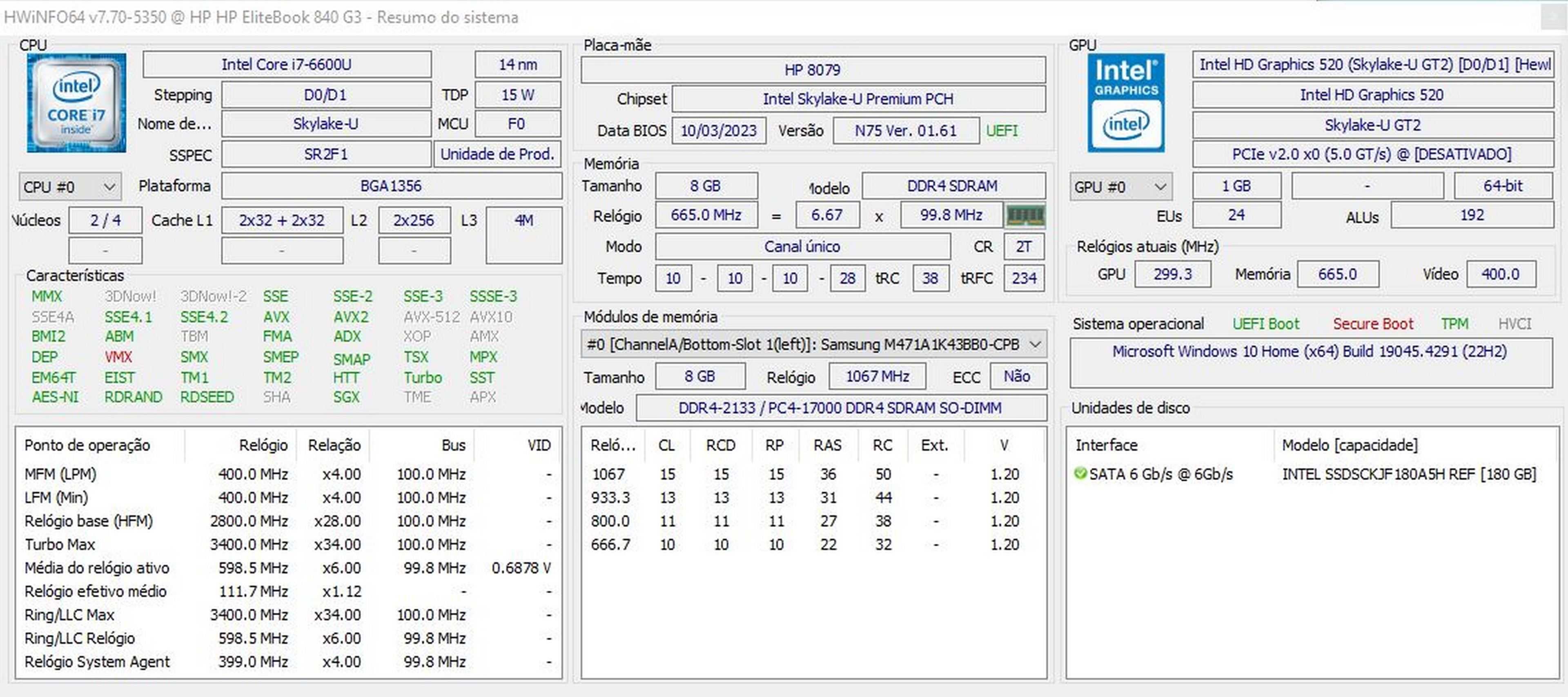Click the Intel Skylake-U Premium PCH chipset field
The width and height of the screenshot is (1568, 697).
tap(858, 99)
